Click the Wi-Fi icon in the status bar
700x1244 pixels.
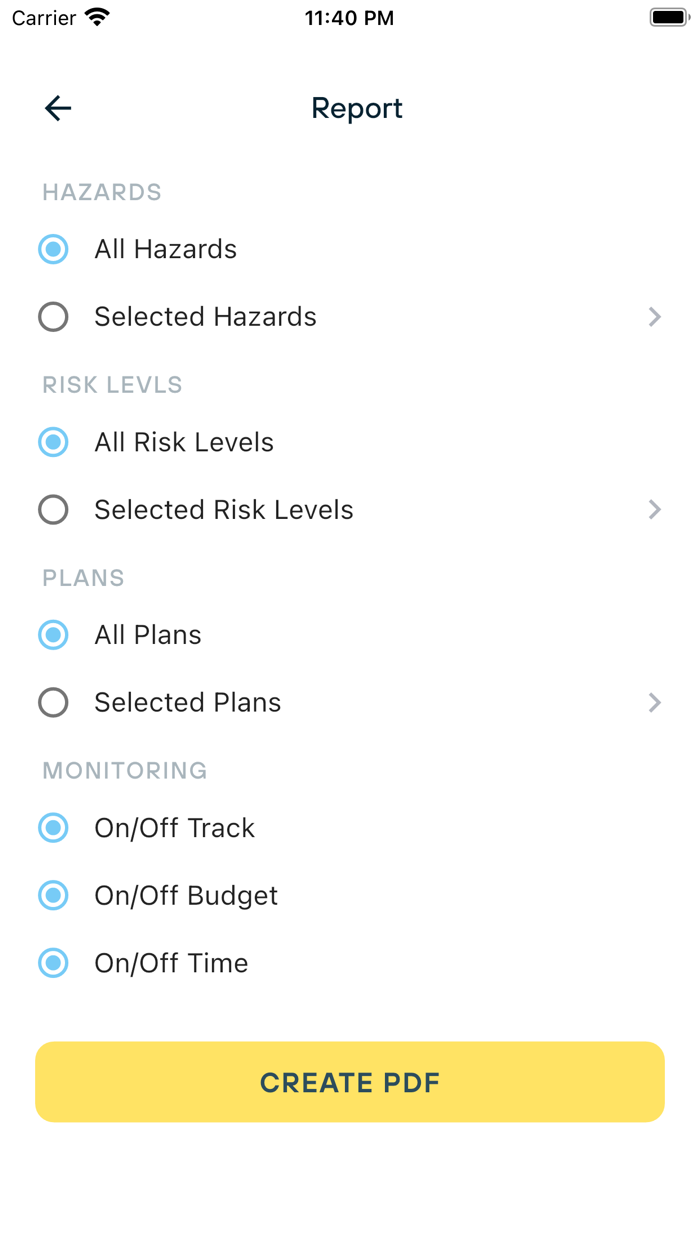point(95,16)
